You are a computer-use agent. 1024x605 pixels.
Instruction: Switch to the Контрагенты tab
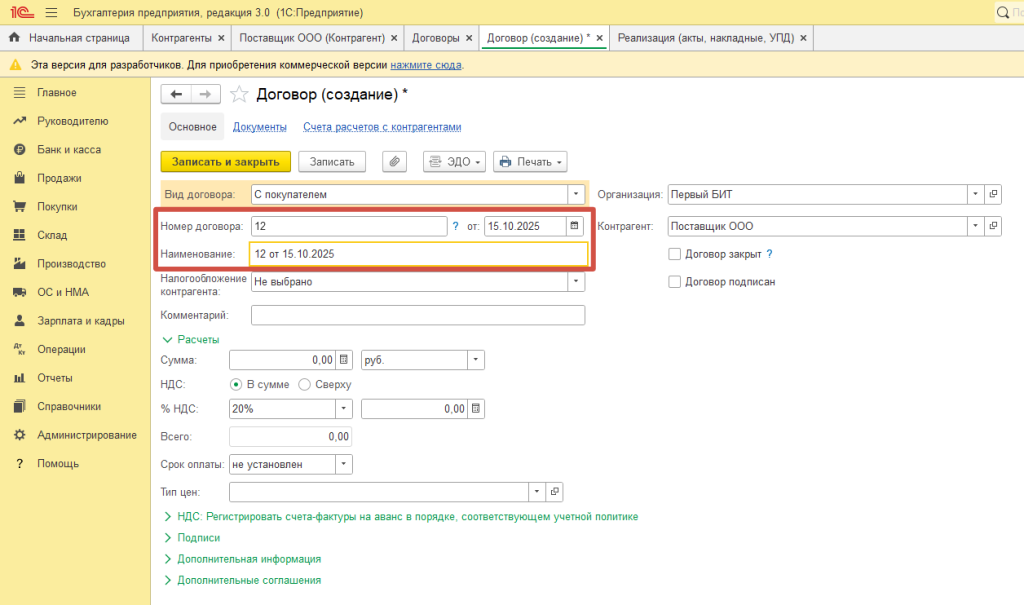(180, 38)
